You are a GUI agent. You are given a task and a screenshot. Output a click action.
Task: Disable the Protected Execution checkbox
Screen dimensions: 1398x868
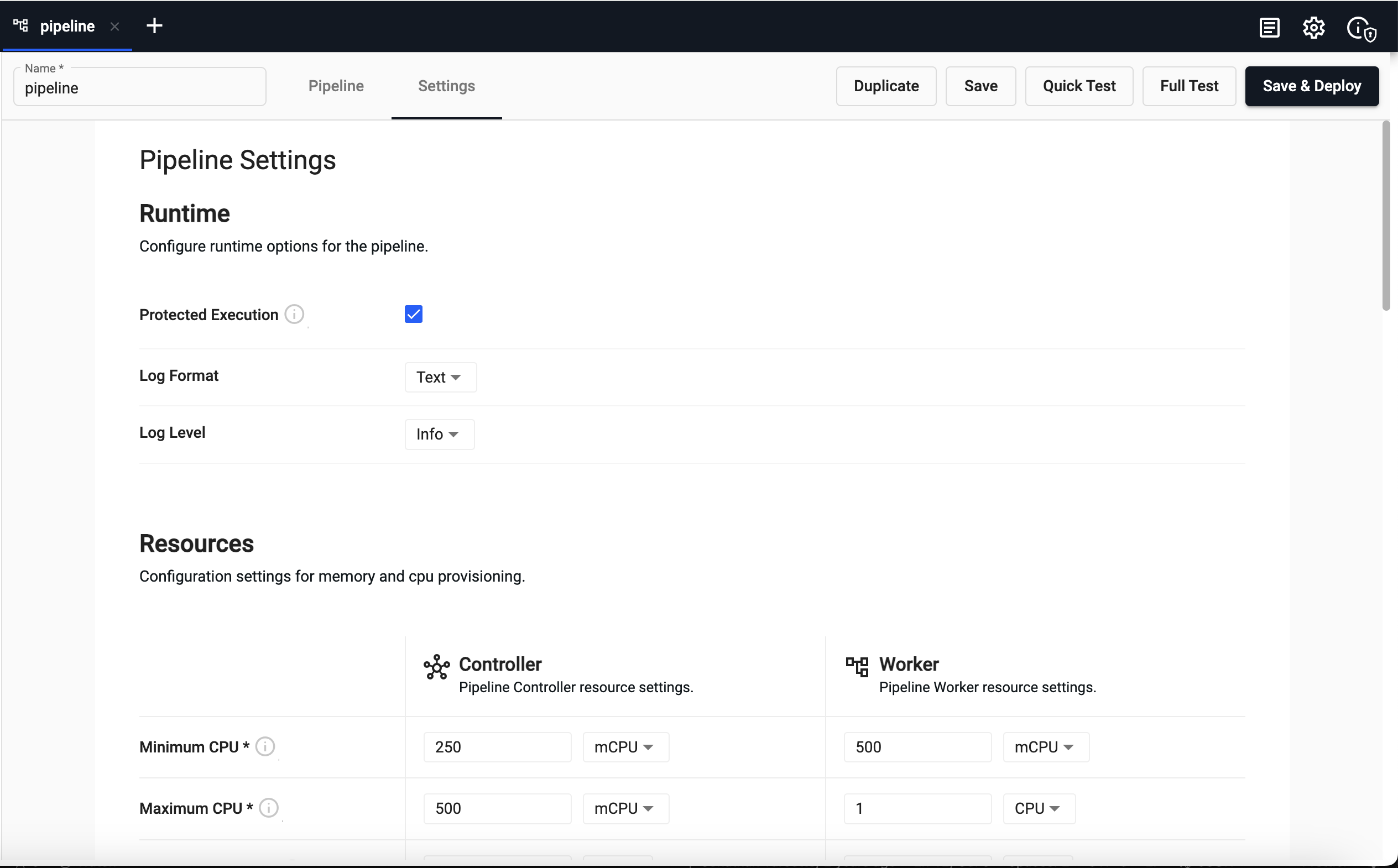pos(413,313)
